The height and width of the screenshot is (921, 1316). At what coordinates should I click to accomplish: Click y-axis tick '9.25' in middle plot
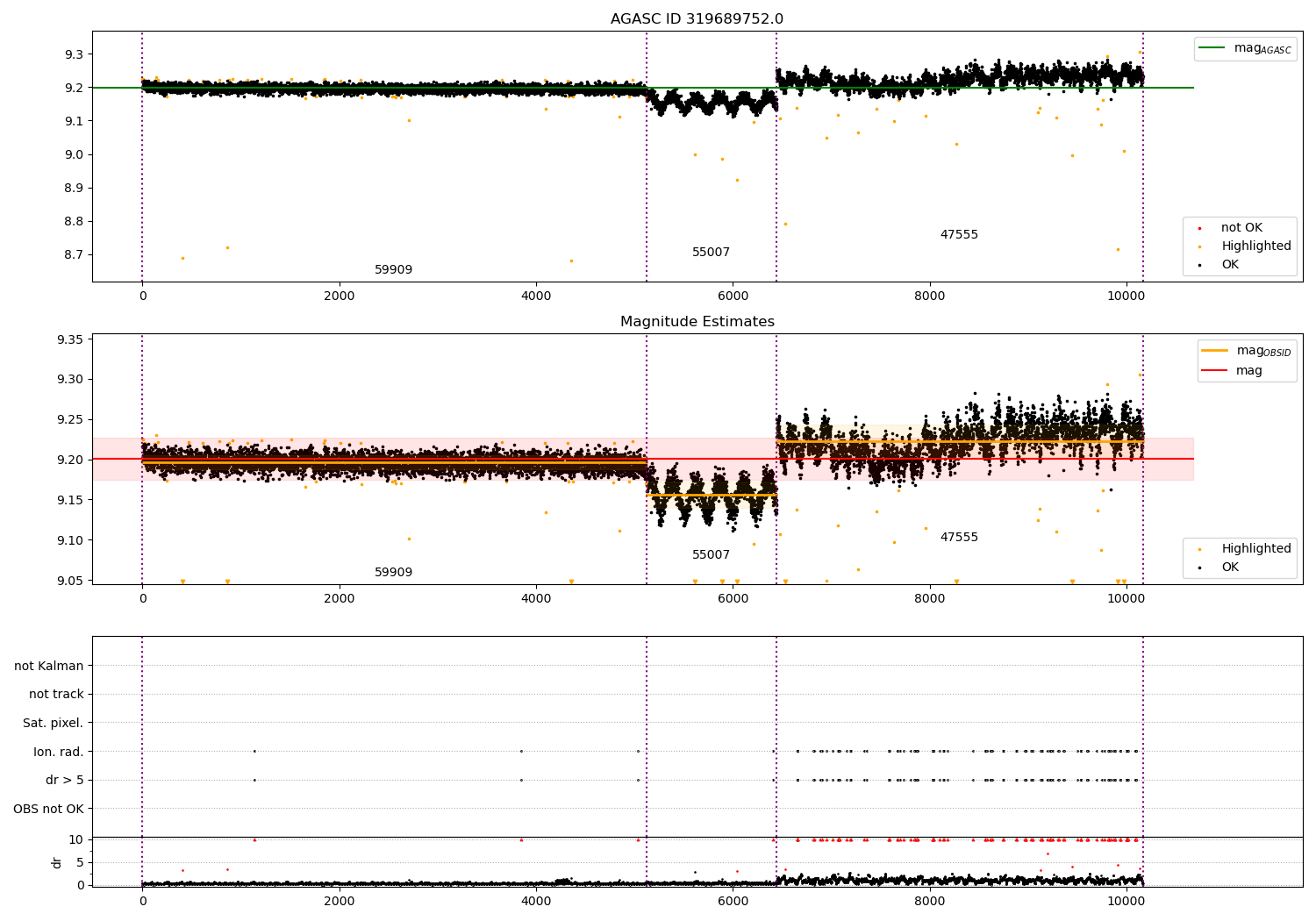[70, 420]
